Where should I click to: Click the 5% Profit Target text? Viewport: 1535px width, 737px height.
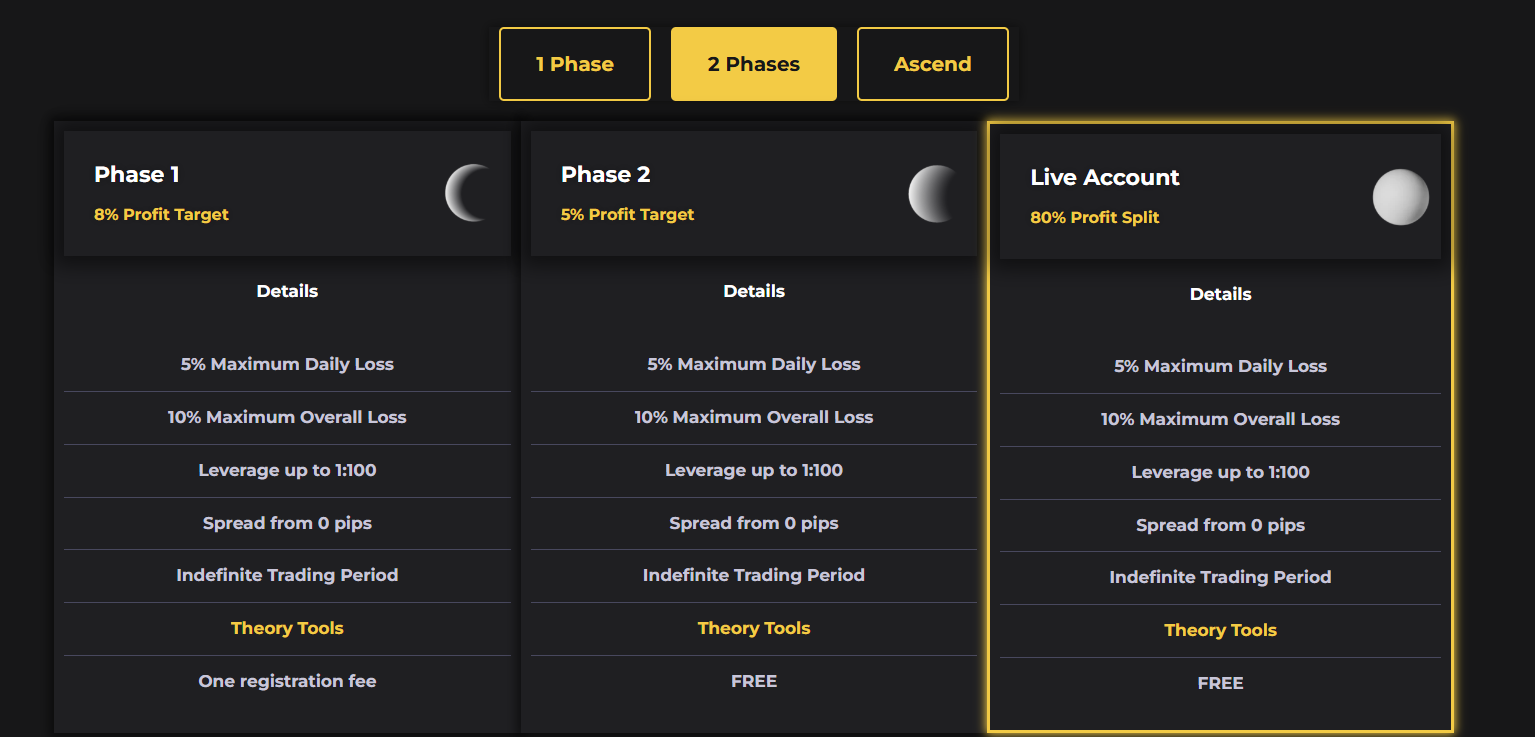(x=627, y=214)
